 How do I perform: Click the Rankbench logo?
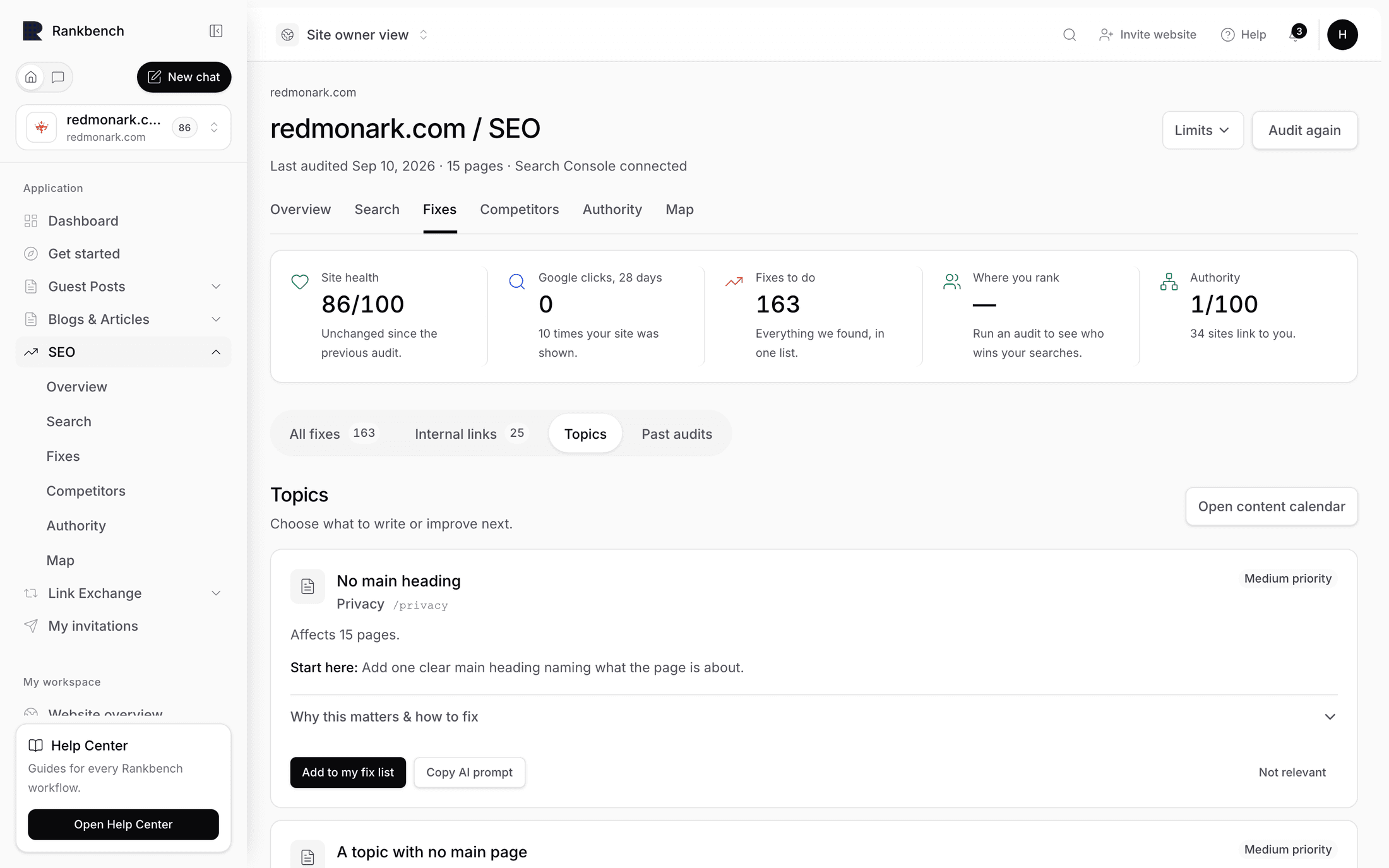[33, 31]
